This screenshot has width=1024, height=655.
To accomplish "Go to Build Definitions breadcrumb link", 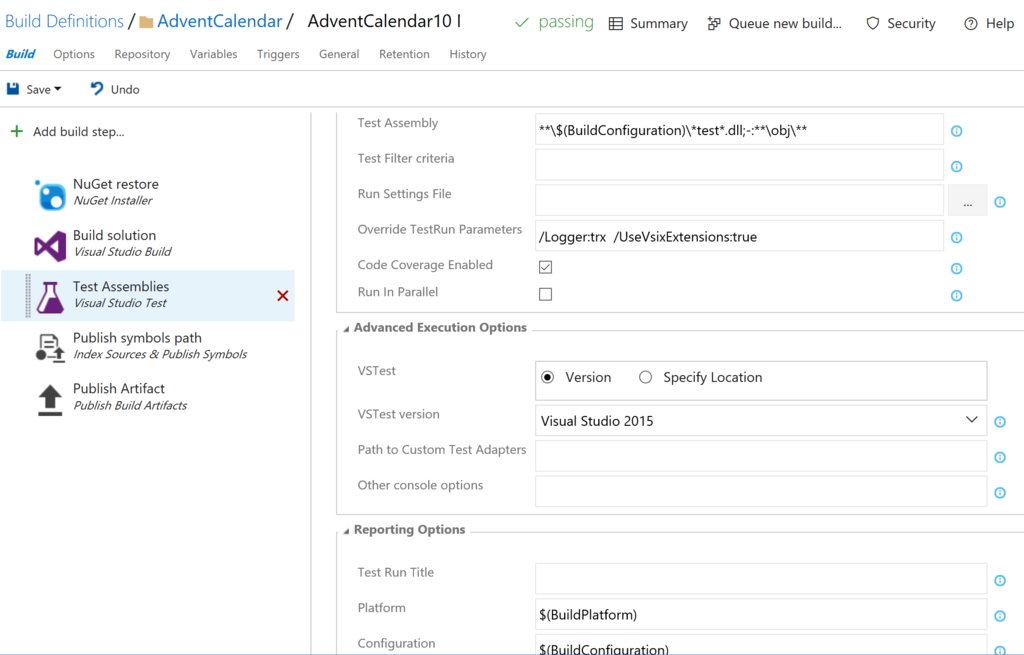I will pos(64,22).
